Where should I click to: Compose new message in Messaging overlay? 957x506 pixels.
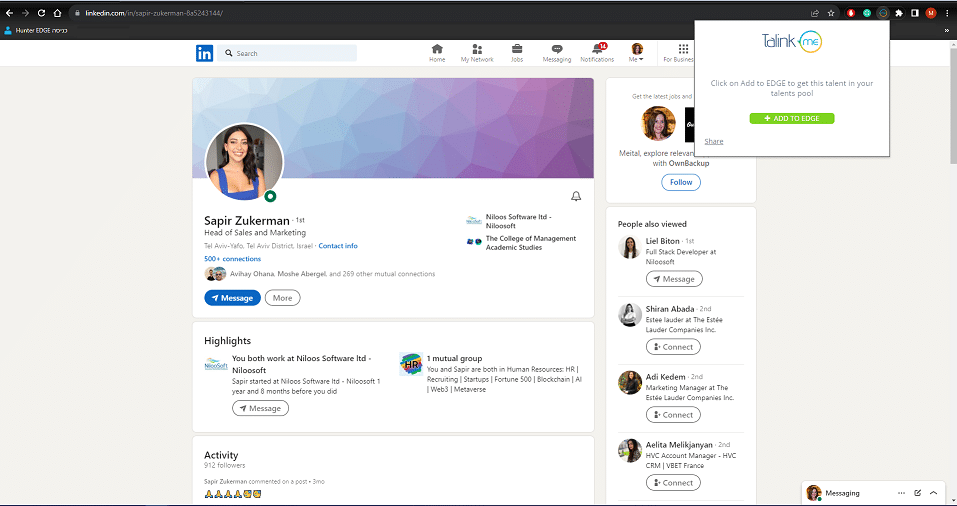(x=917, y=493)
